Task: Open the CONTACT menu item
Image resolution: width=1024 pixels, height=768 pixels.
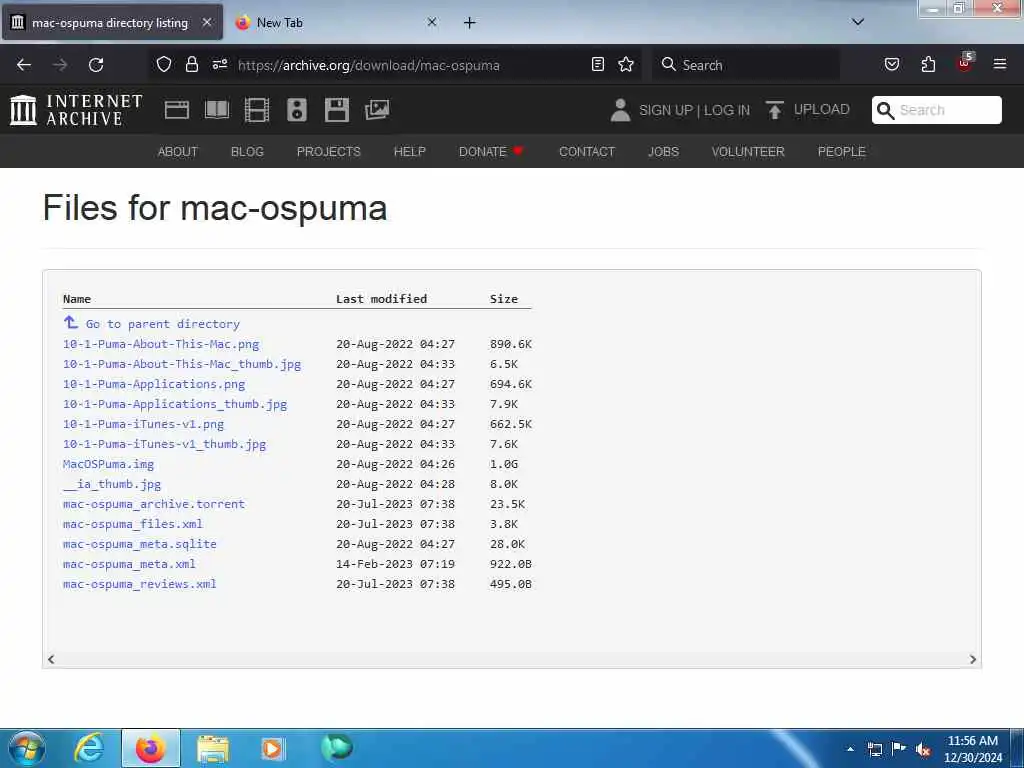Action: 587,152
